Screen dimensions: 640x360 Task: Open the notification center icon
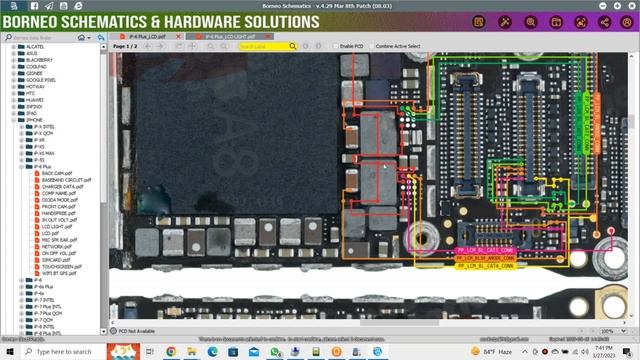627,351
